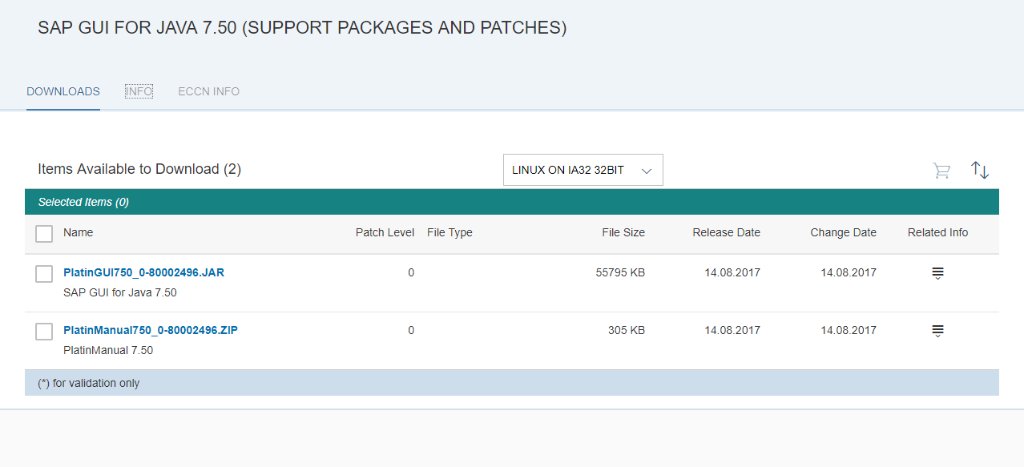Click the Change Date column header
The image size is (1024, 467).
coord(843,233)
